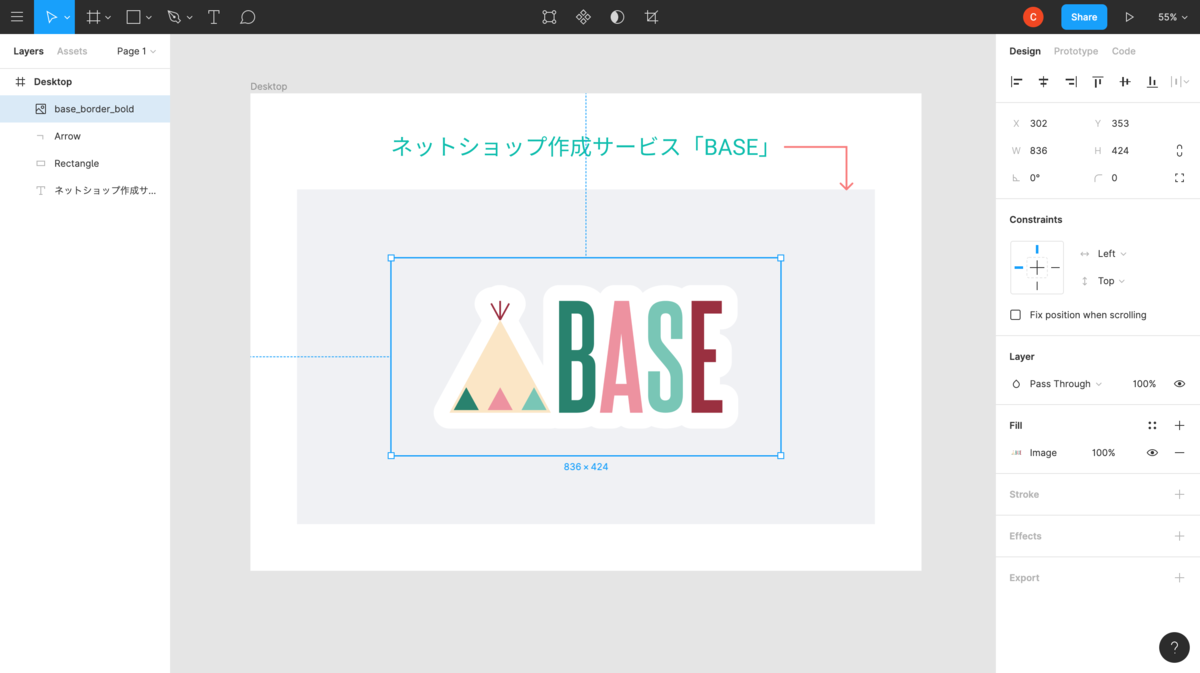
Task: Open the help question mark button
Action: point(1175,647)
